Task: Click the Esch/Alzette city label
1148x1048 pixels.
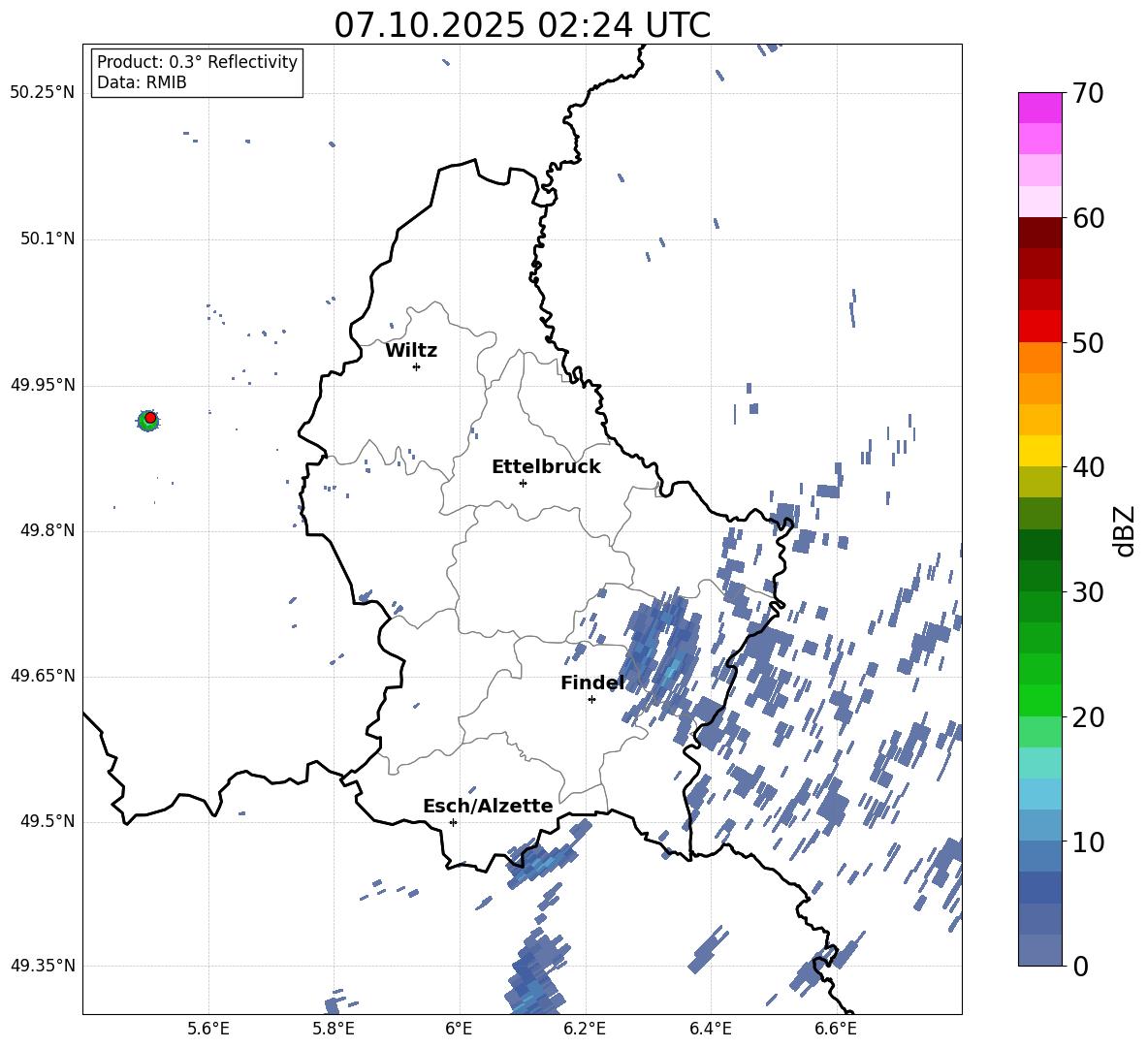Action: click(488, 806)
